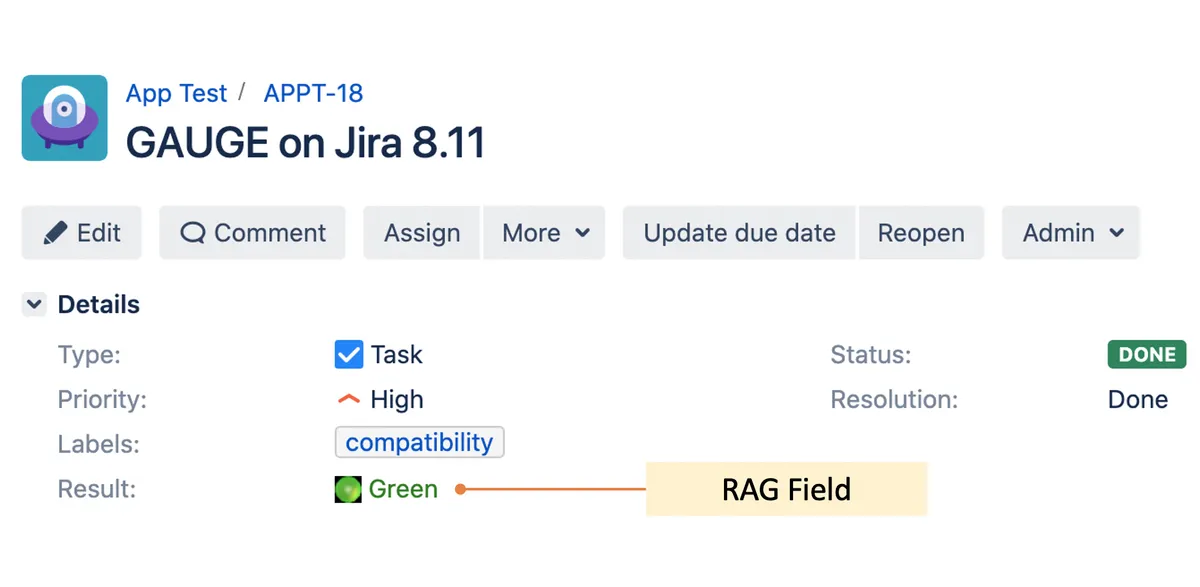This screenshot has height=587, width=1200.
Task: Click the Result: field label
Action: [97, 489]
